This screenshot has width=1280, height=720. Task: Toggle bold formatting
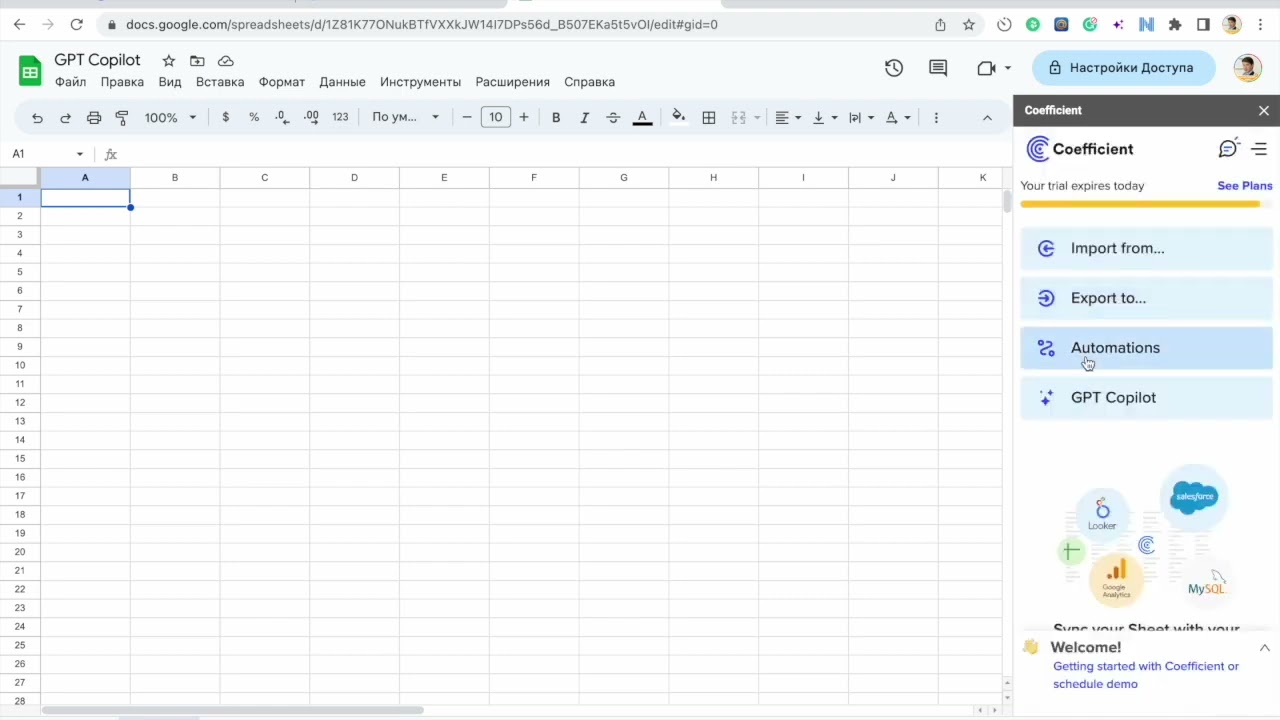point(556,118)
